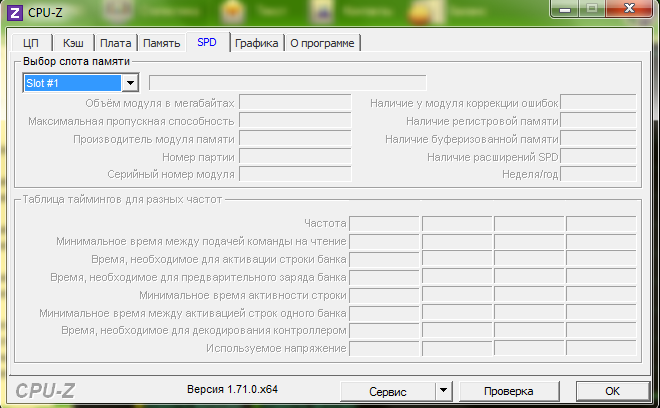This screenshot has width=660, height=408.
Task: Show the Графика tab
Action: pos(256,43)
